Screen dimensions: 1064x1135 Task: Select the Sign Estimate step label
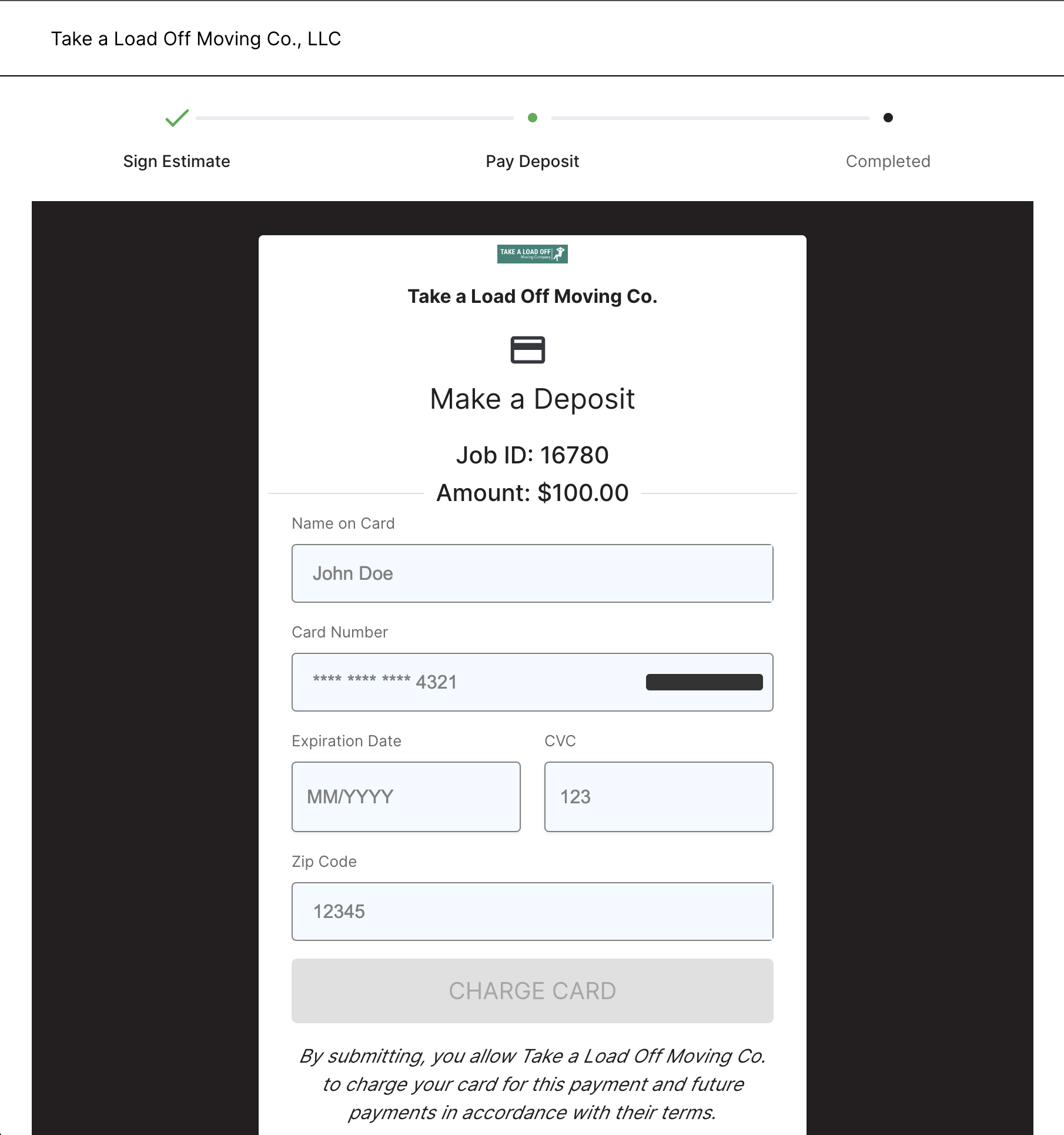[176, 161]
